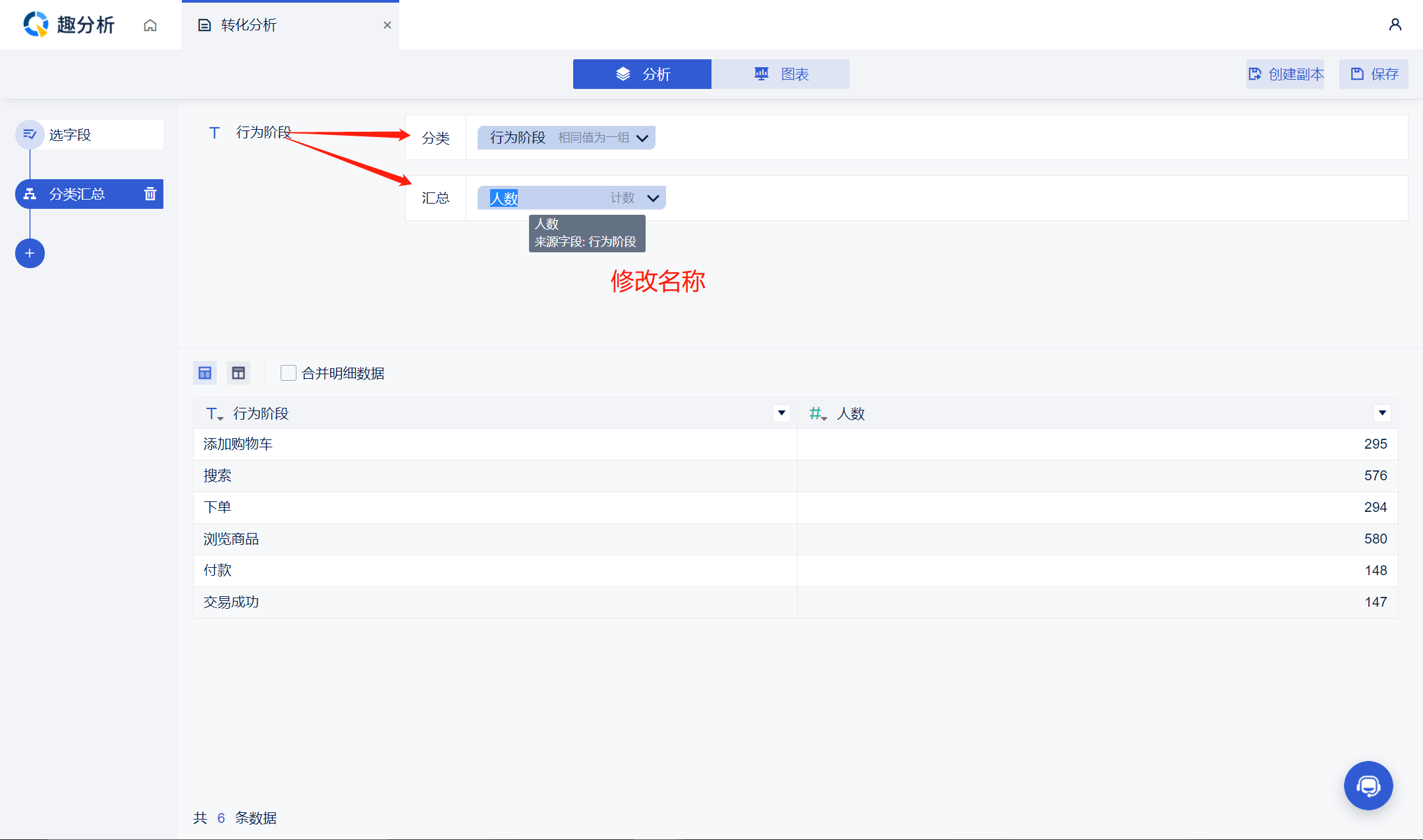Click the home icon in the header

pyautogui.click(x=150, y=25)
